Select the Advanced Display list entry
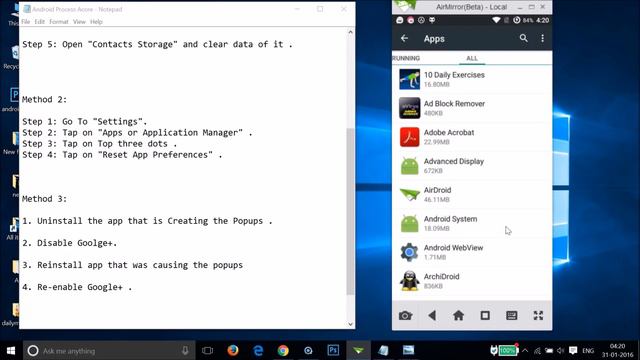Screen dimensions: 640x360 (x=472, y=166)
